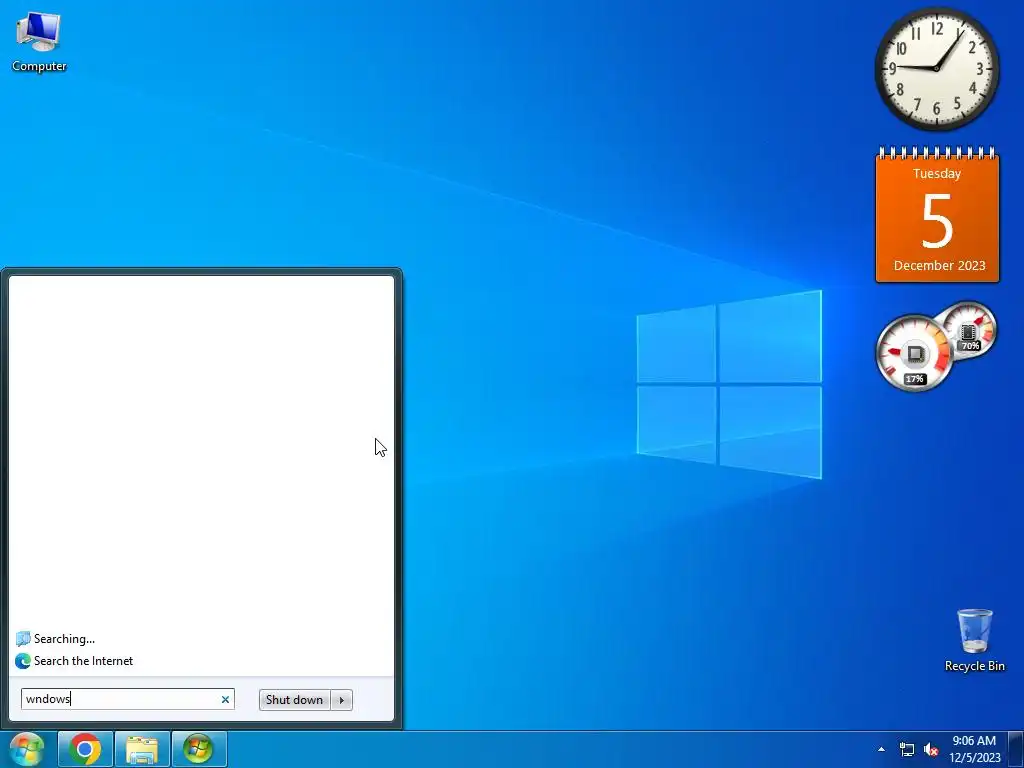This screenshot has height=768, width=1024.
Task: Click Tuesday on the calendar gadget
Action: [936, 174]
